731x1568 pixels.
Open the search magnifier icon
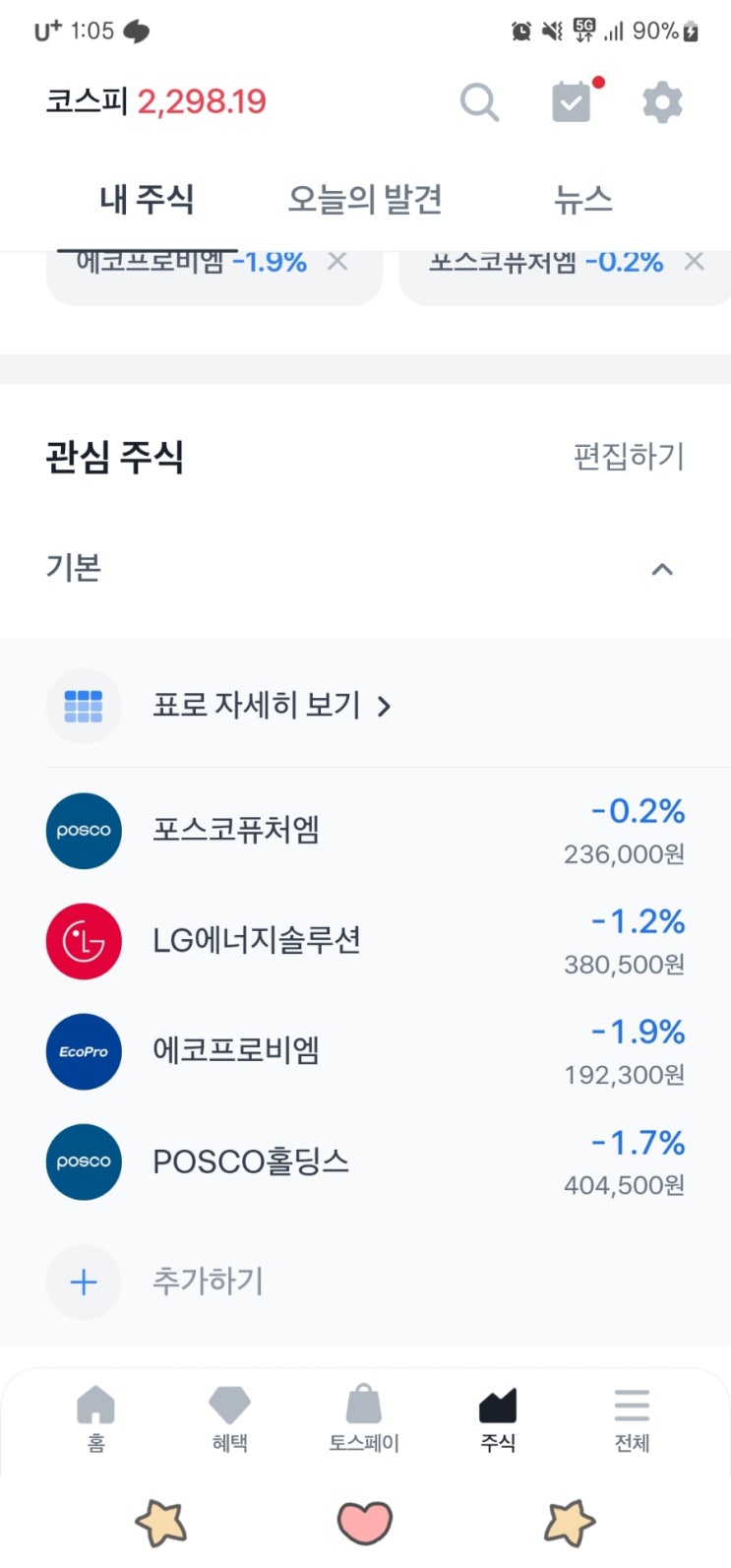tap(479, 101)
